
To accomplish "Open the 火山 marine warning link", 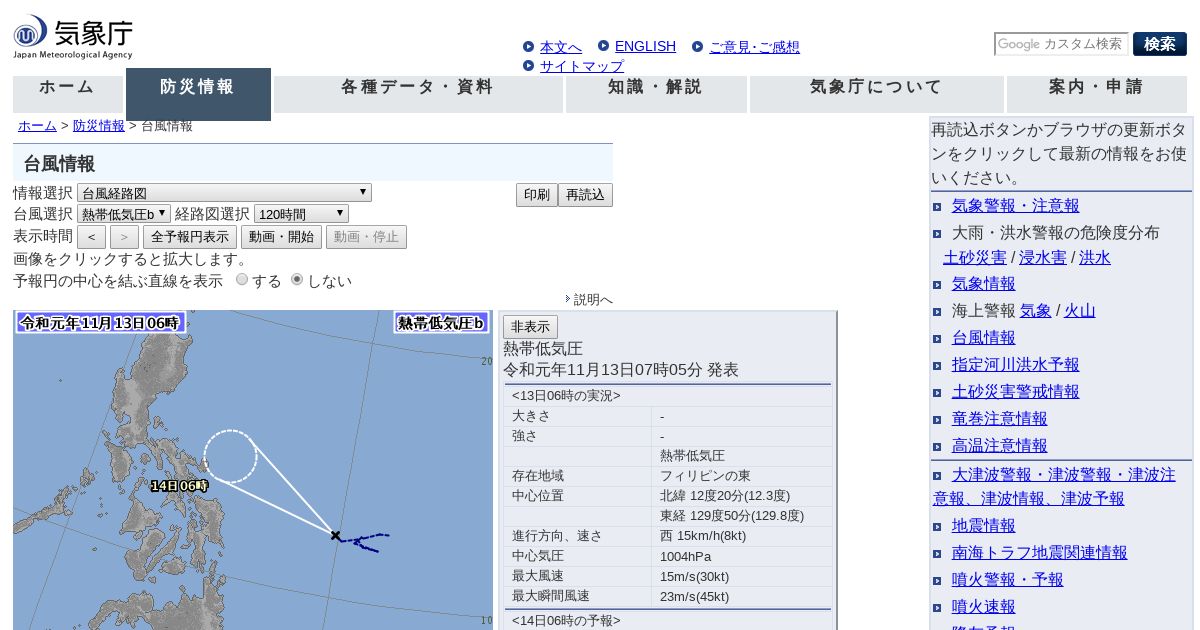I will 1080,311.
